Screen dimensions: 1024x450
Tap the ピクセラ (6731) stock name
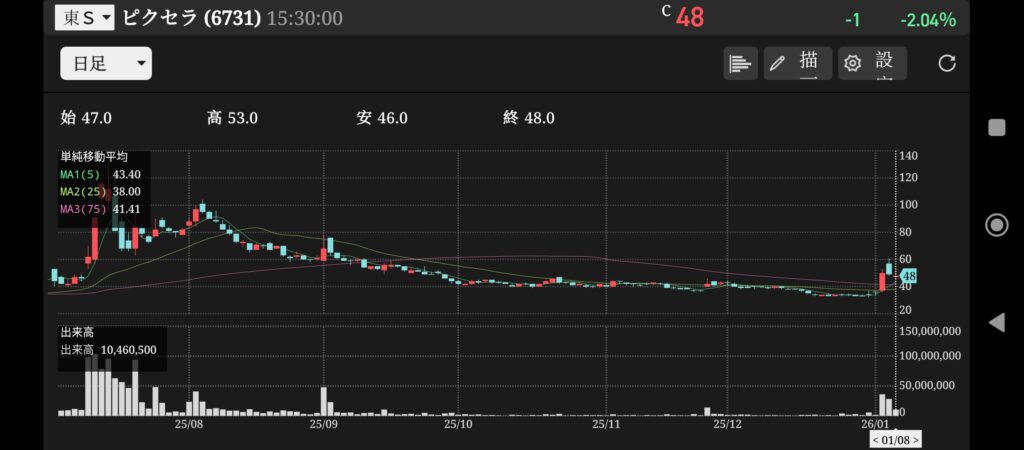[191, 18]
